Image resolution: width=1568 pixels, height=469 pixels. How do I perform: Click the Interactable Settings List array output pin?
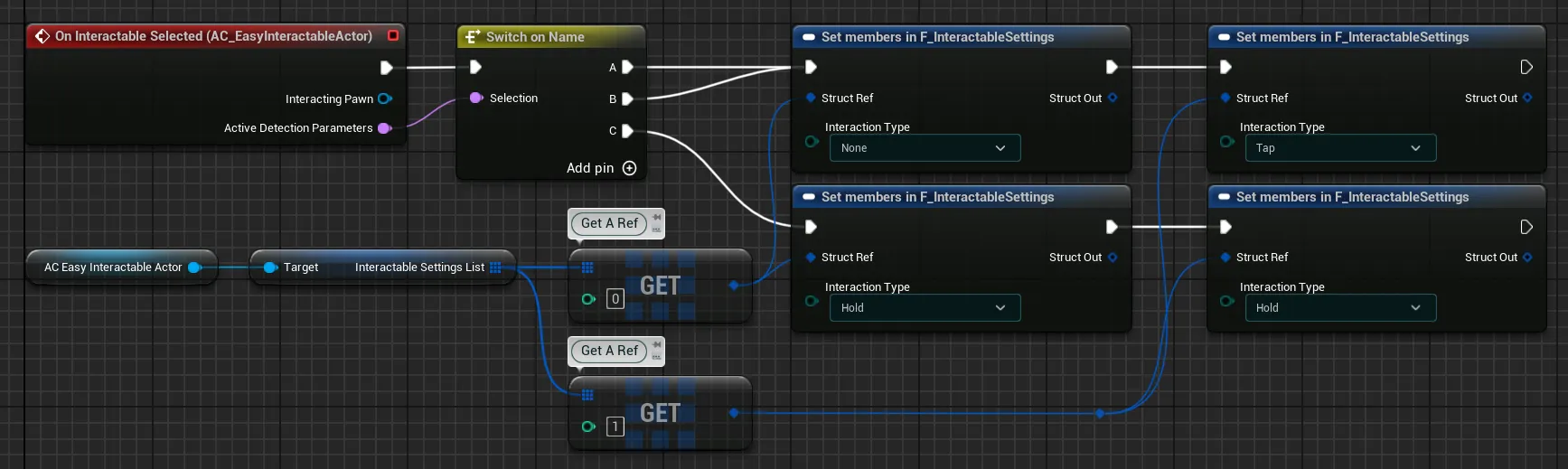pos(495,267)
